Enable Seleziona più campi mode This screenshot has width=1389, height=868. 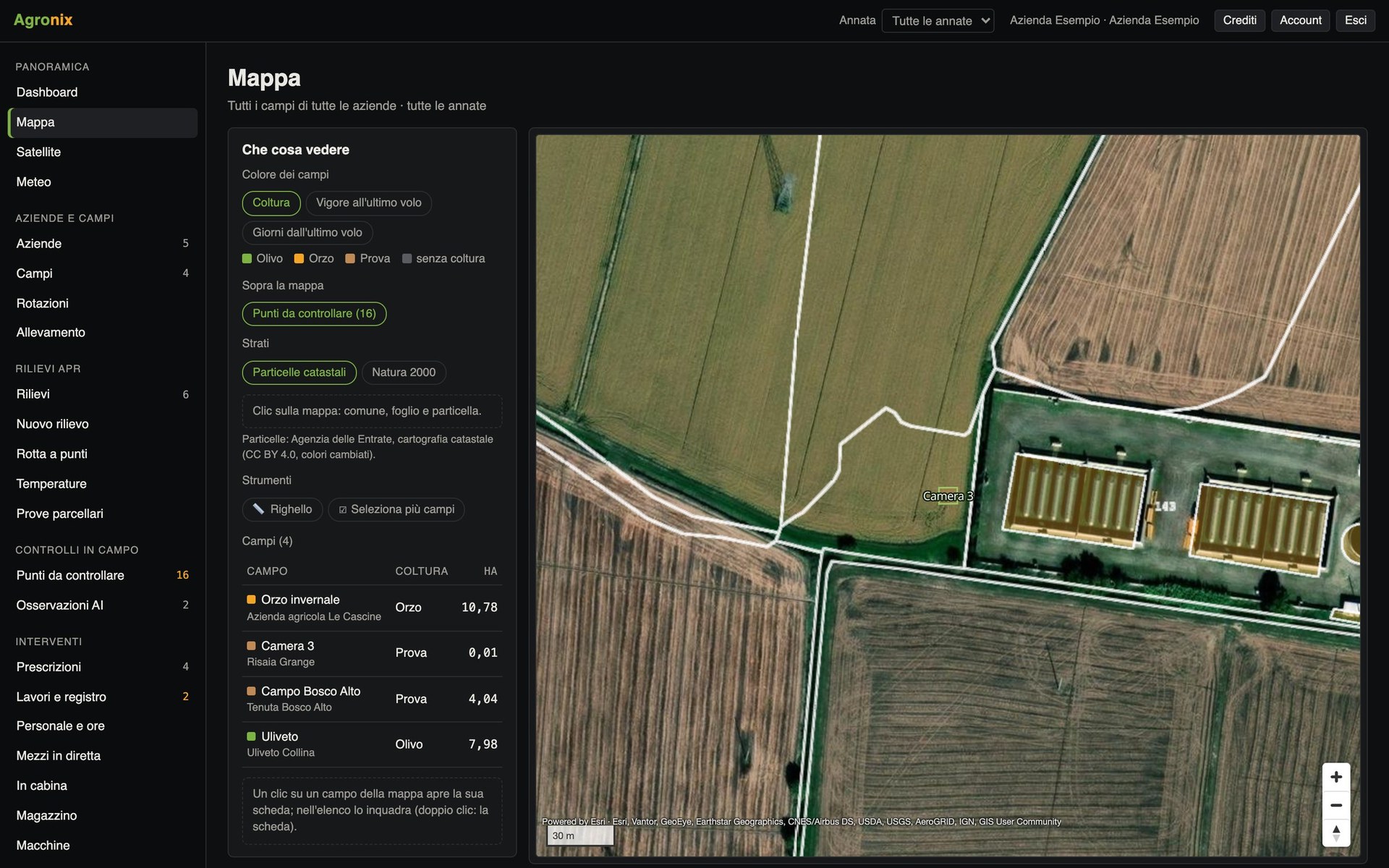coord(396,509)
